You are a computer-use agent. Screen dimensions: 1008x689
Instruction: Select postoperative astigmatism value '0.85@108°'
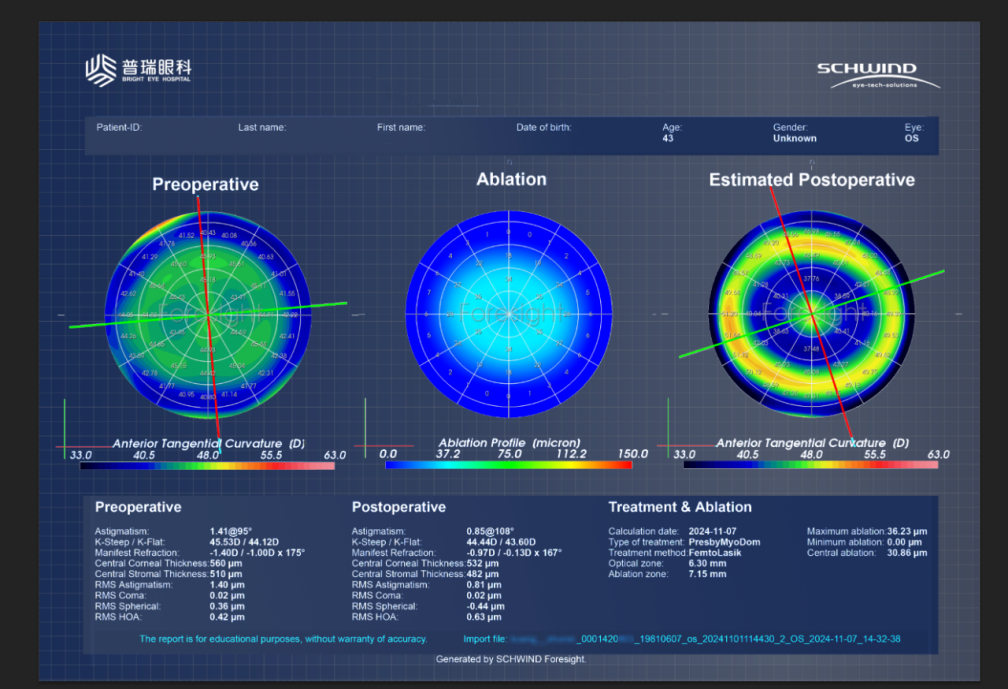pos(490,532)
